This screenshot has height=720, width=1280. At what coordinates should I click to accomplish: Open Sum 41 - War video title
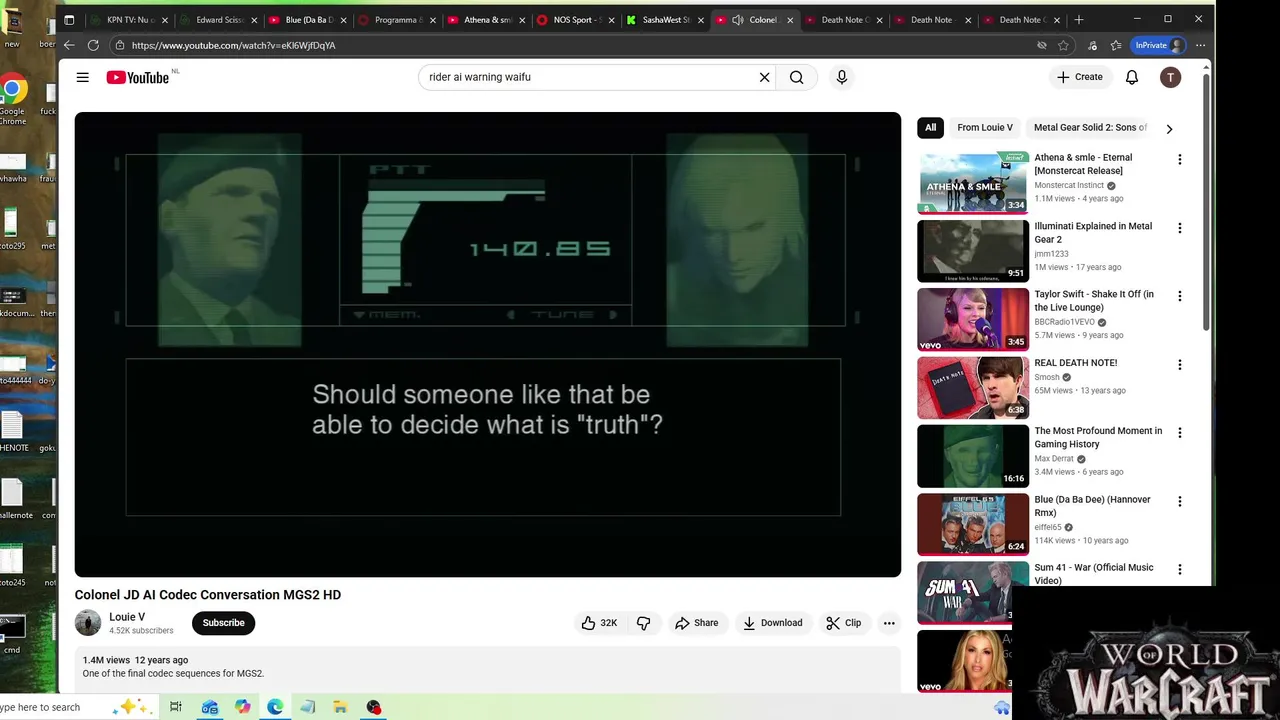[x=1094, y=574]
